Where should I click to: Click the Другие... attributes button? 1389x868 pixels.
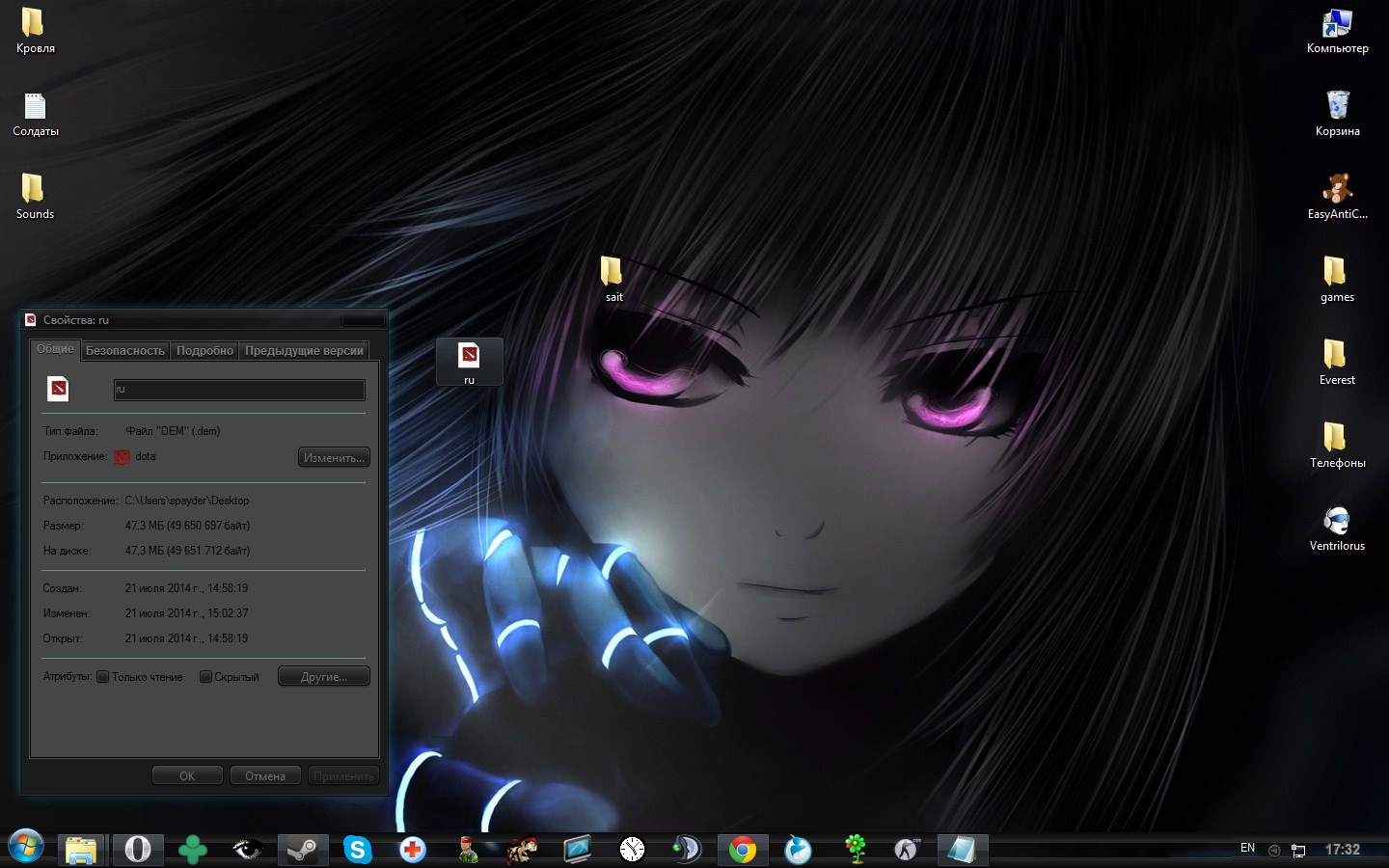[x=324, y=677]
